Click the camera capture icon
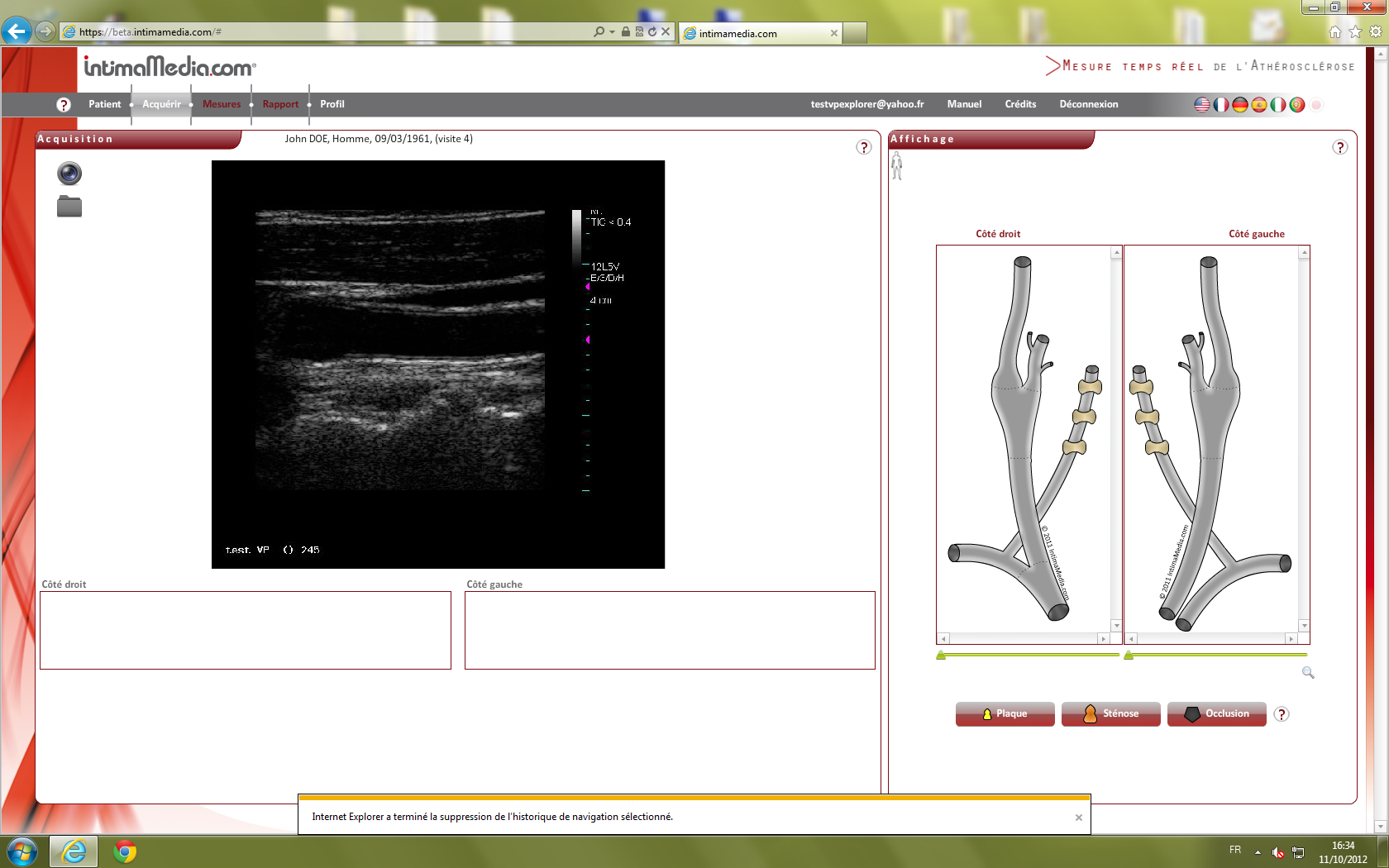This screenshot has width=1389, height=868. click(x=69, y=174)
